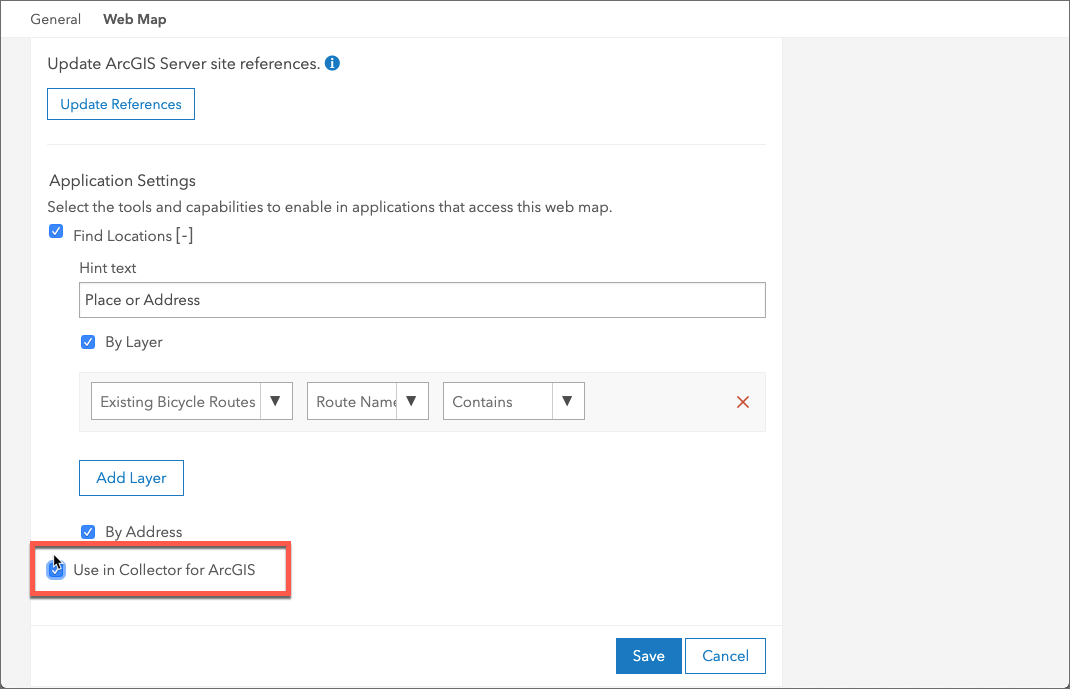Open the Existing Bicycle Routes layer dropdown
Viewport: 1070px width, 689px height.
(x=192, y=401)
